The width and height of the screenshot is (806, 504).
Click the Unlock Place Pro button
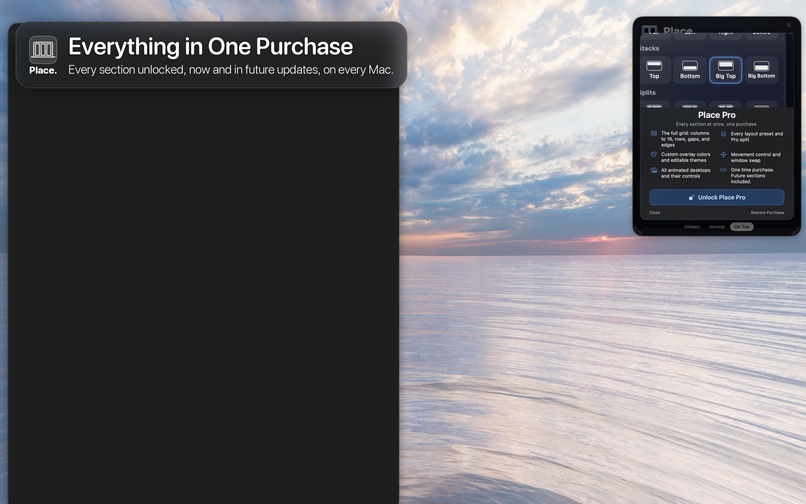click(717, 197)
